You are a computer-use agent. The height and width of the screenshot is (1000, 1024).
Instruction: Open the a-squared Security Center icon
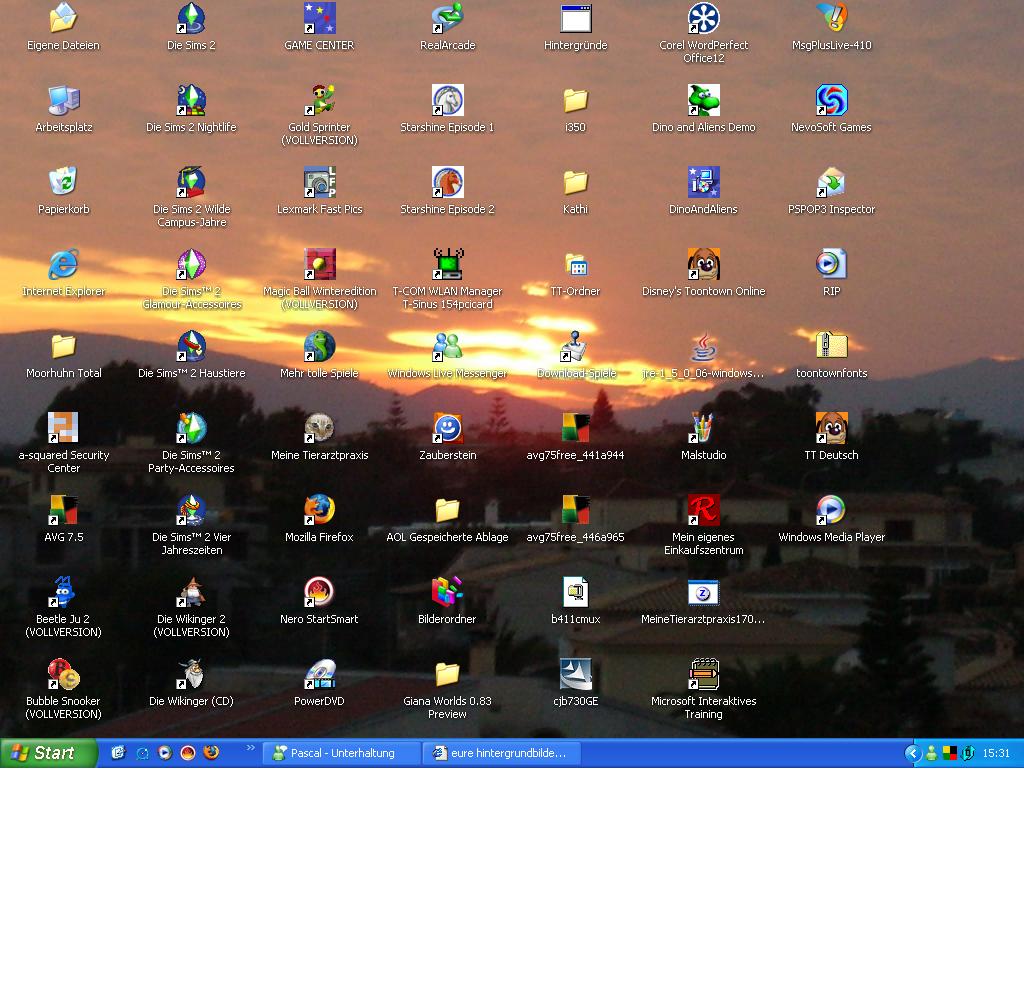pyautogui.click(x=63, y=429)
